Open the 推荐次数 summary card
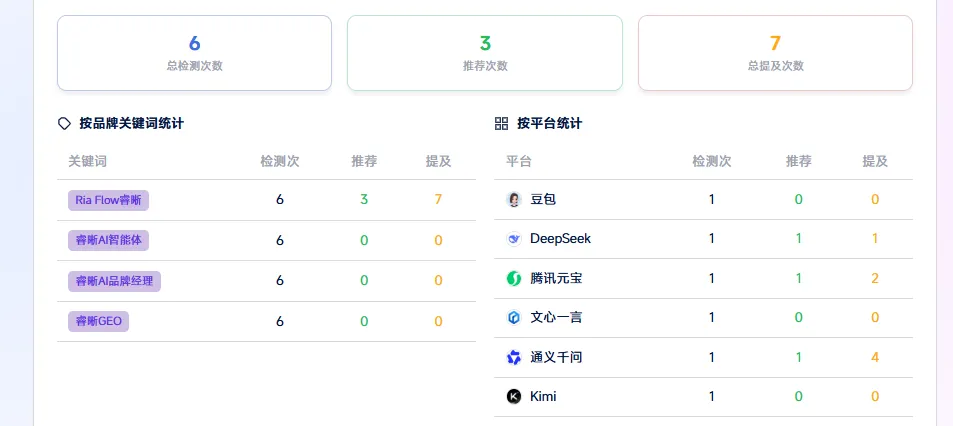The image size is (953, 426). click(484, 53)
